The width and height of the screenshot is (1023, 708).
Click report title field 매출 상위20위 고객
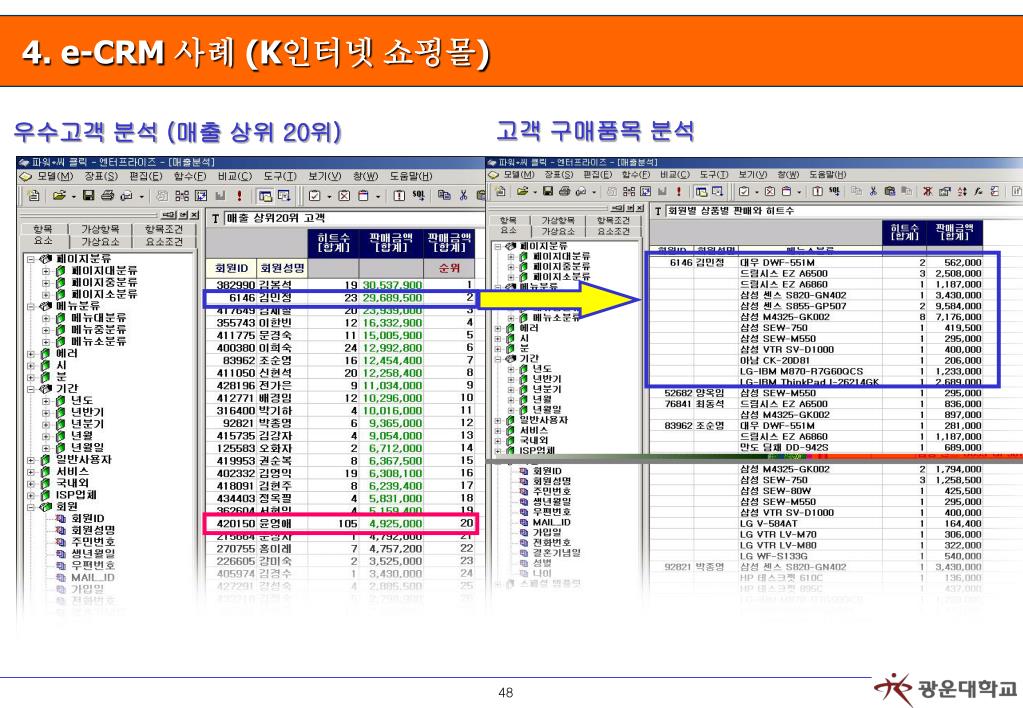coord(354,218)
